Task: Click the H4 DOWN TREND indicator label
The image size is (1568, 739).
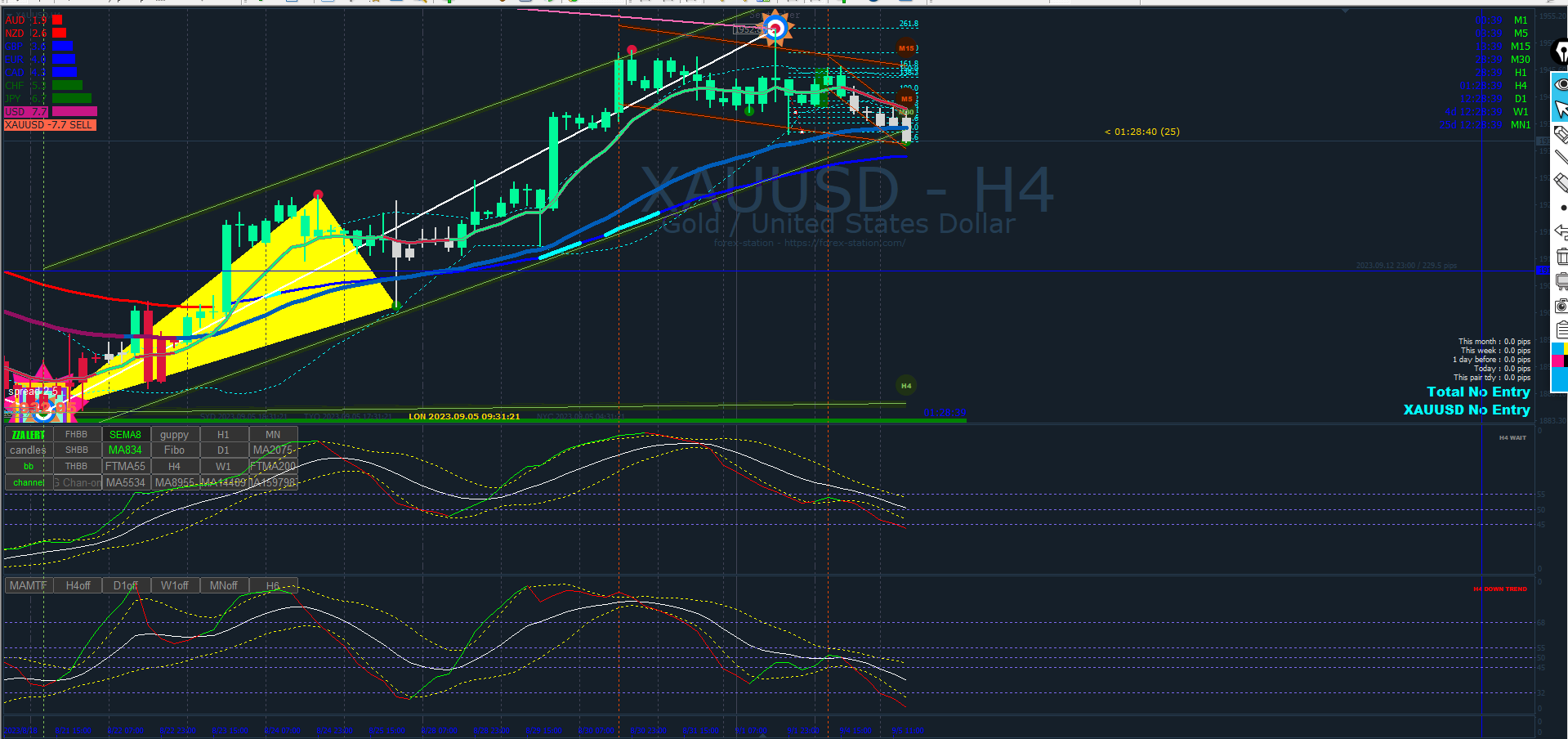Action: click(x=1500, y=589)
